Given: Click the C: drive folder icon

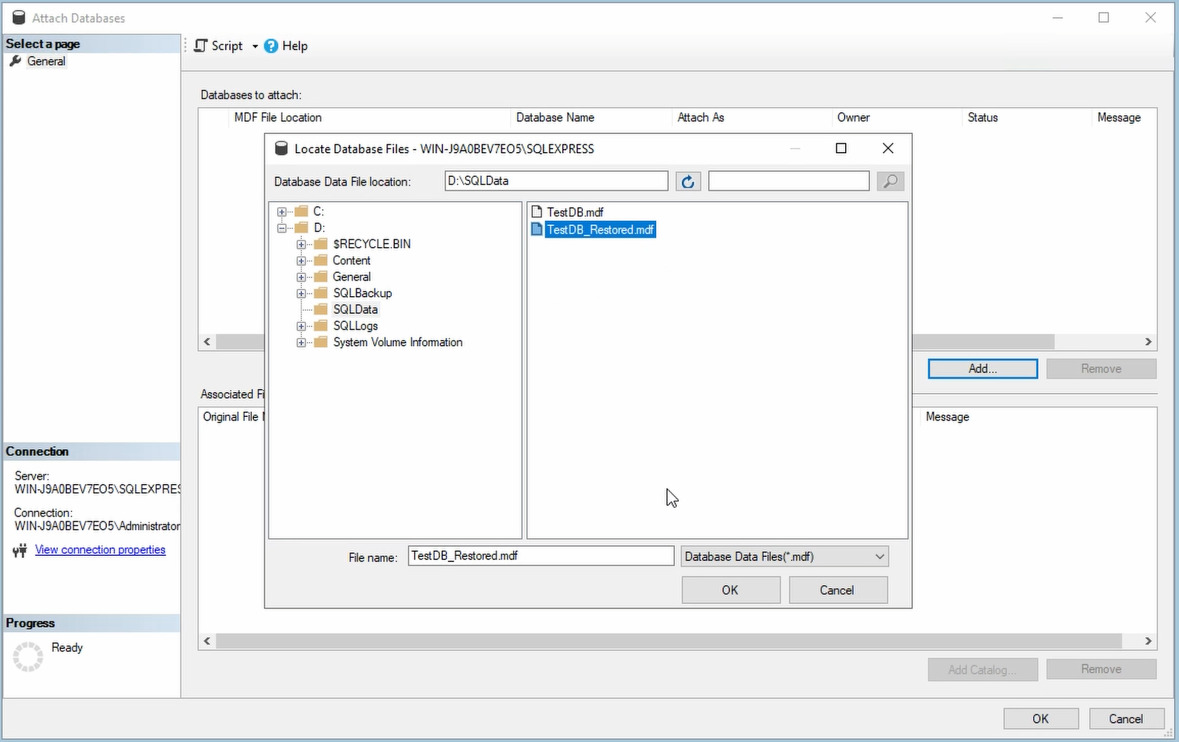Looking at the screenshot, I should click(x=302, y=211).
